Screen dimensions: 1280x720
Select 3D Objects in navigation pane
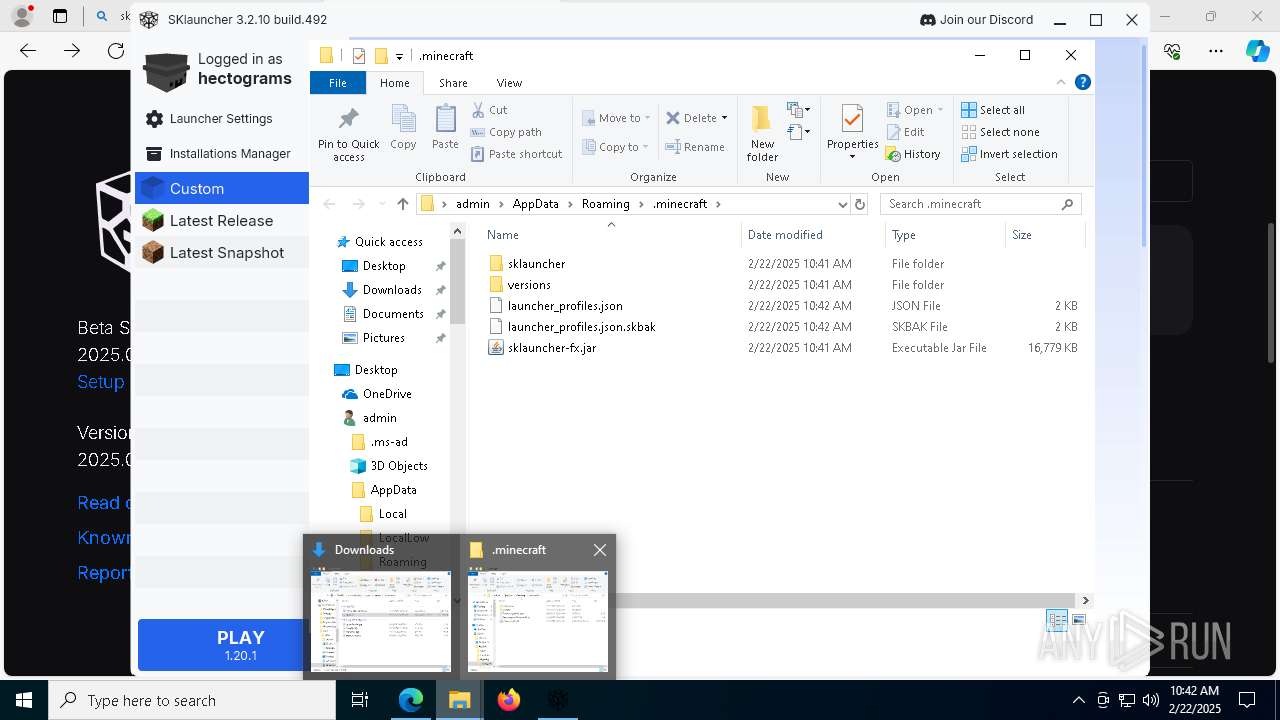399,466
